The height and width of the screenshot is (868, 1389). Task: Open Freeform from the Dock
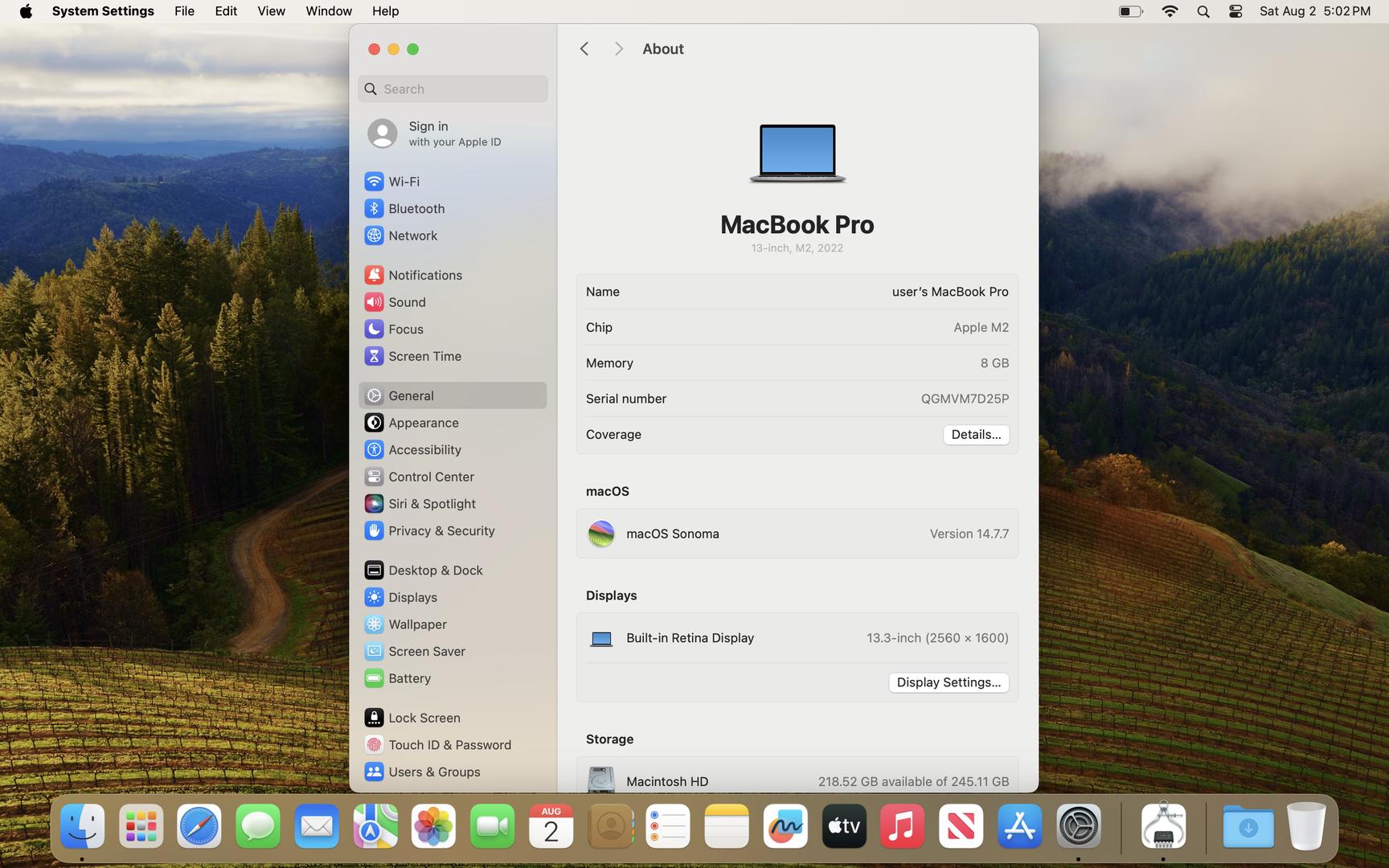785,826
